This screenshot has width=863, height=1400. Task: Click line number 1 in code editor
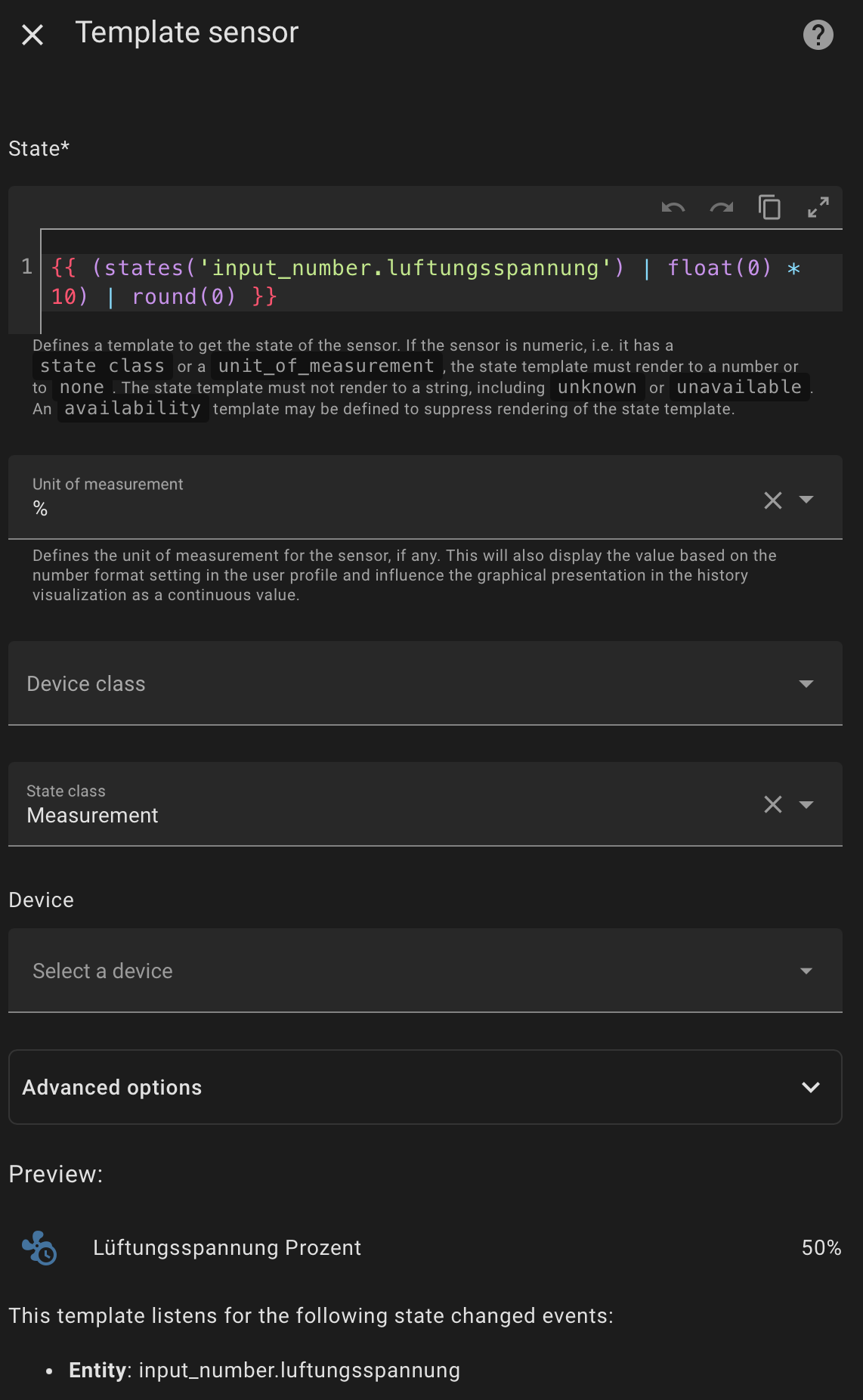point(26,266)
